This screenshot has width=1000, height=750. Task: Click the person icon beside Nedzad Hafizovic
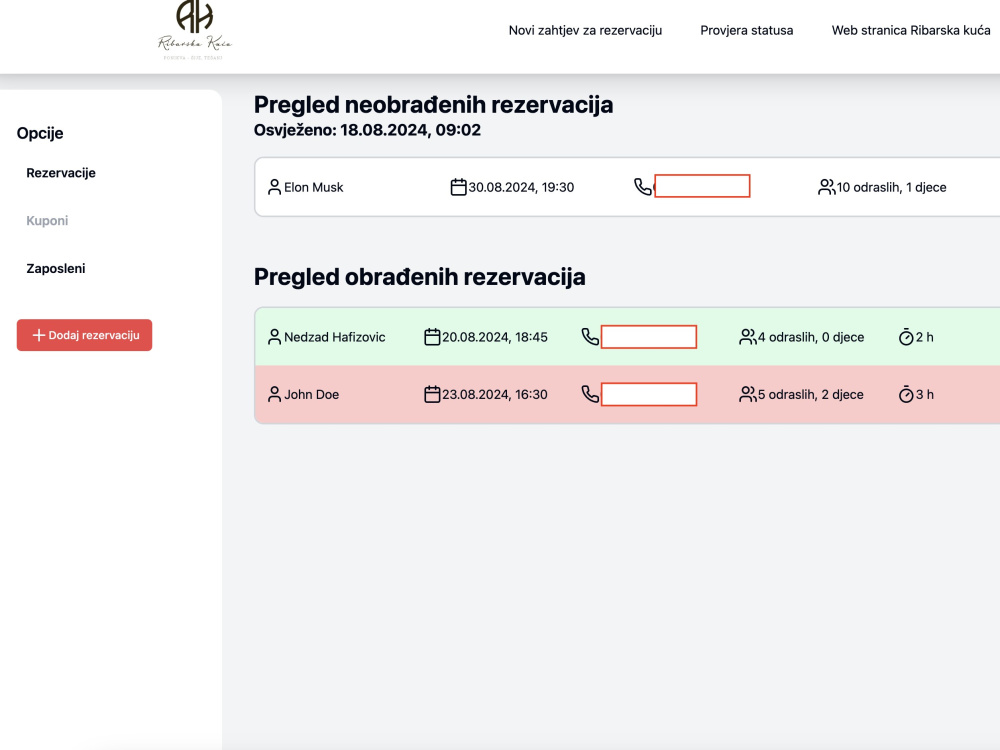coord(274,337)
